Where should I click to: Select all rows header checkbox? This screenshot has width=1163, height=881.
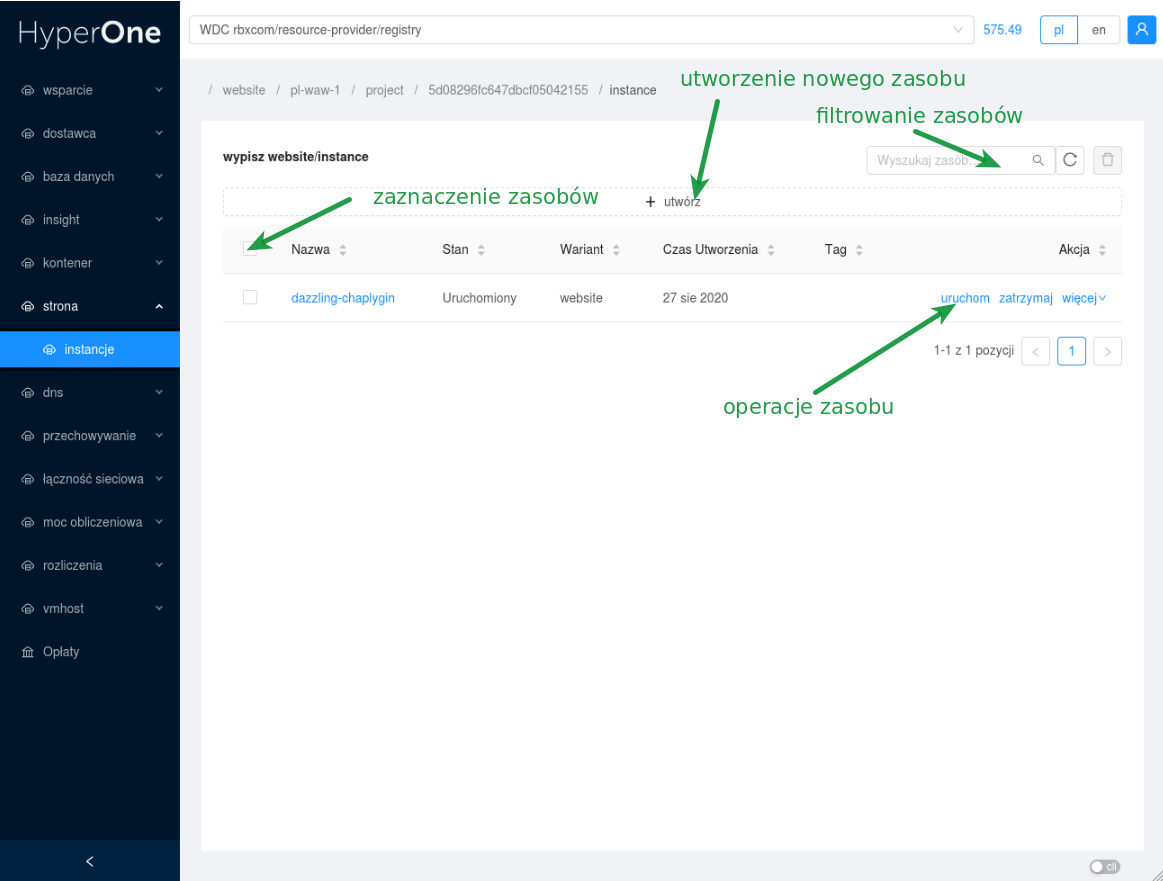tap(250, 249)
